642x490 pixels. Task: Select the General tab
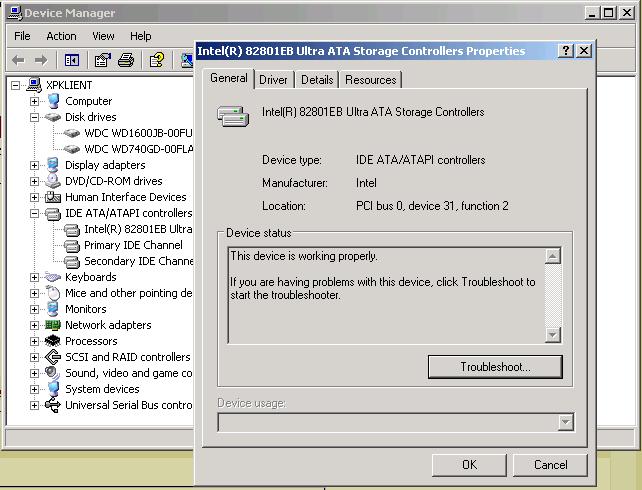[x=228, y=78]
